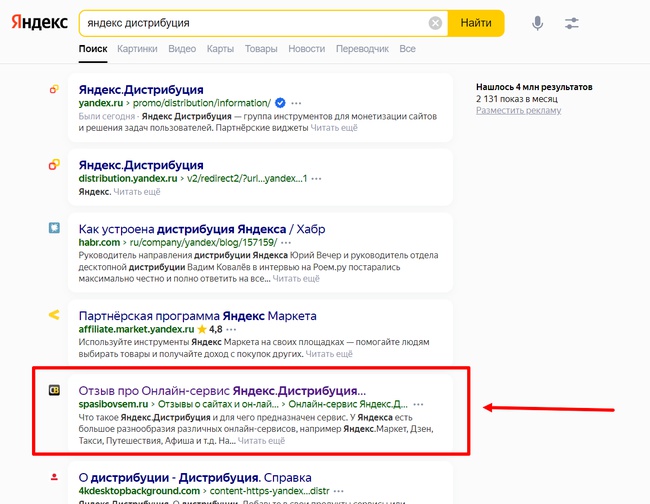Click the Хабр result favicon
The image size is (650, 504).
tap(54, 228)
